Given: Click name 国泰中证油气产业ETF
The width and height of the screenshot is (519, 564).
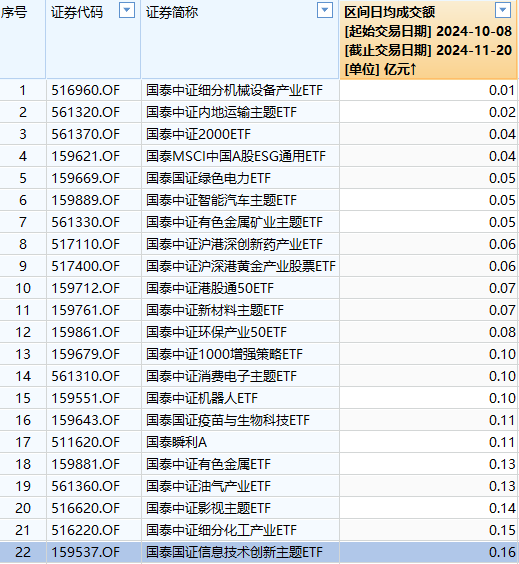Looking at the screenshot, I should coord(208,486).
